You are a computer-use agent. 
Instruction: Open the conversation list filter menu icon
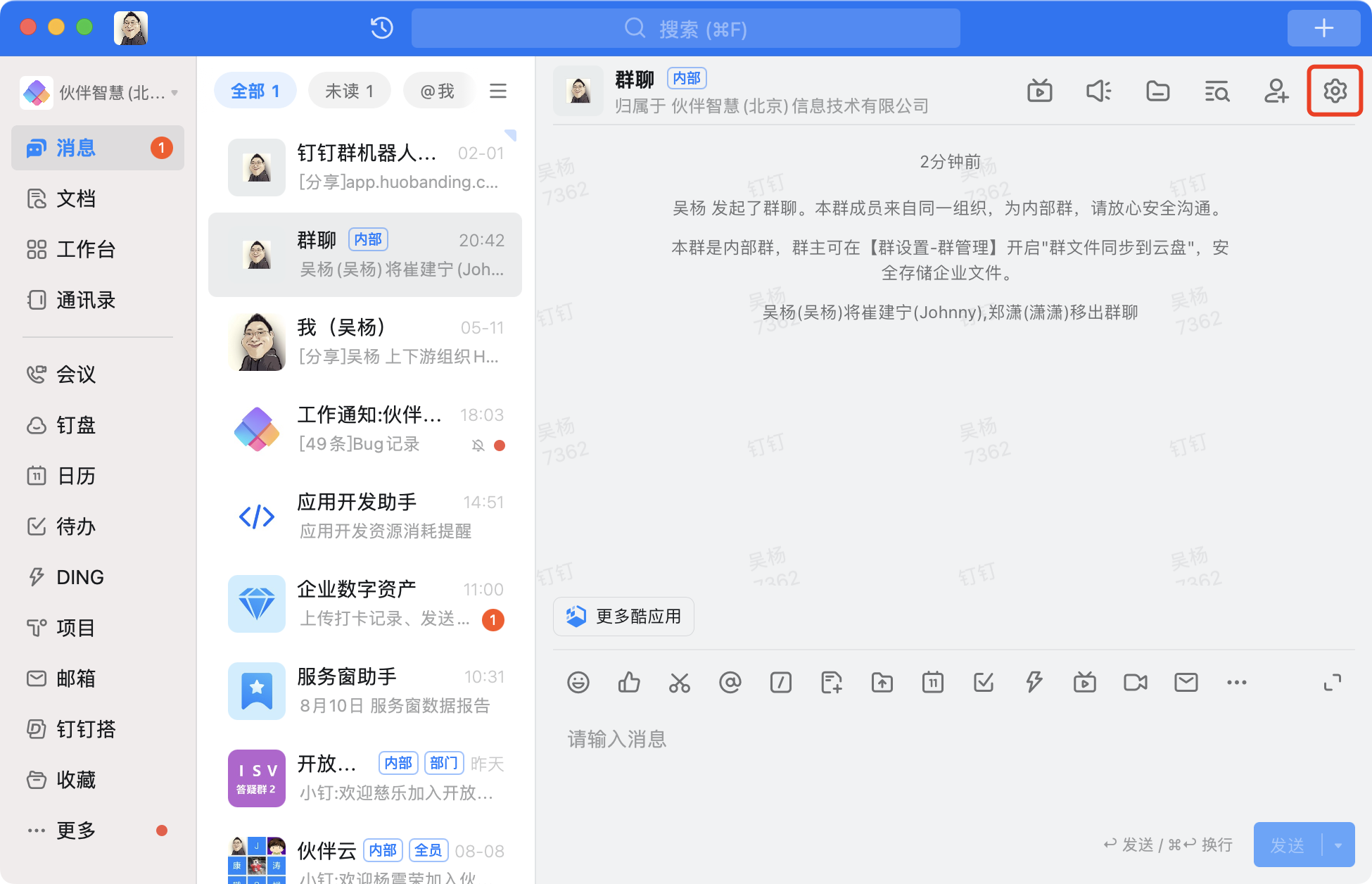pos(498,91)
